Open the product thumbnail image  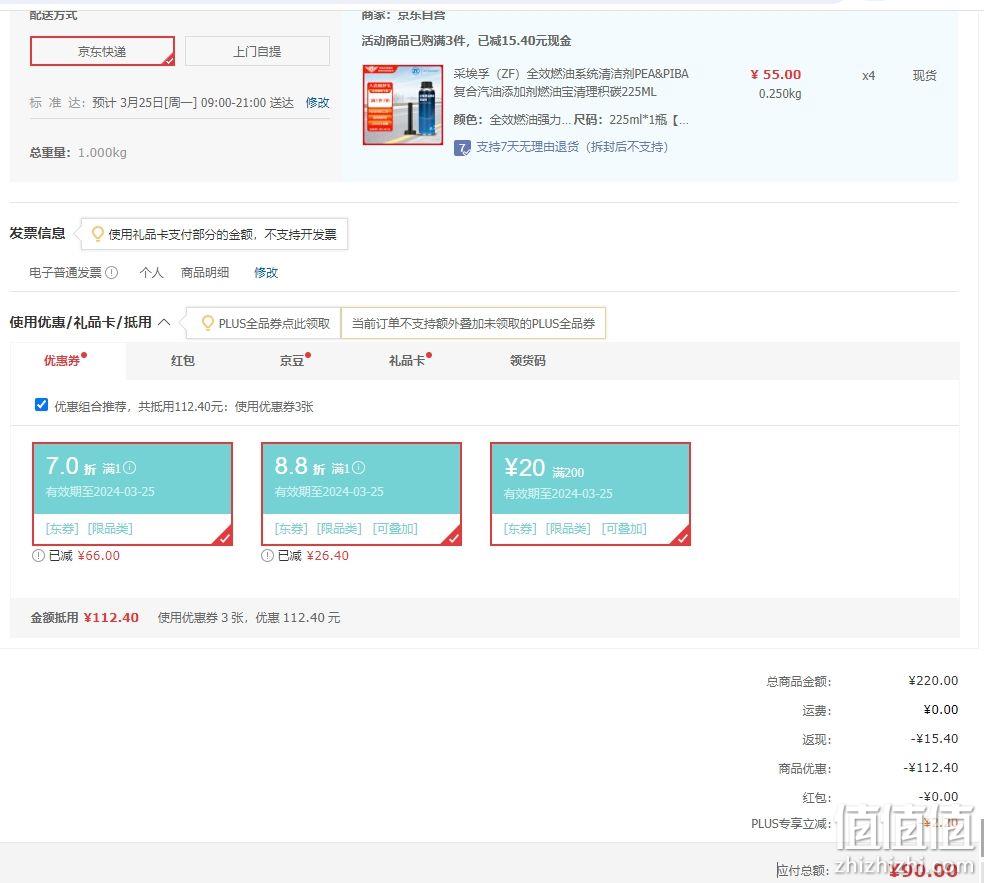tap(403, 105)
